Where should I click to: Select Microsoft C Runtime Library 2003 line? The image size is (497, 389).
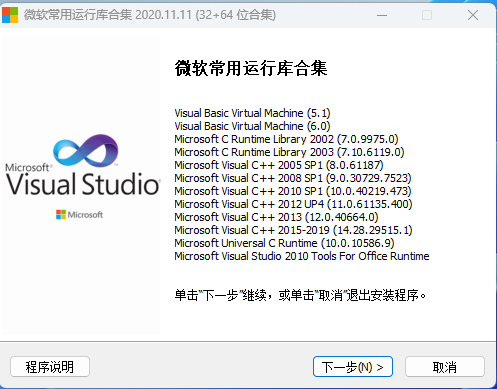(x=289, y=152)
